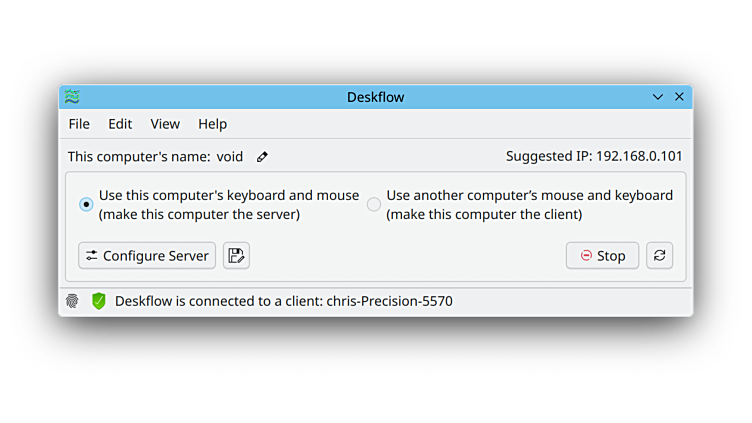Viewport: 752px width, 423px height.
Task: Stop the running Deskflow server
Action: coord(602,256)
